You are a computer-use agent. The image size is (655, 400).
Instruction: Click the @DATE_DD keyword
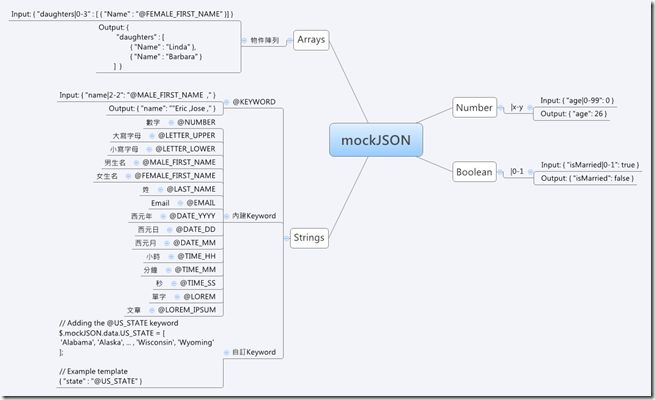tap(195, 230)
